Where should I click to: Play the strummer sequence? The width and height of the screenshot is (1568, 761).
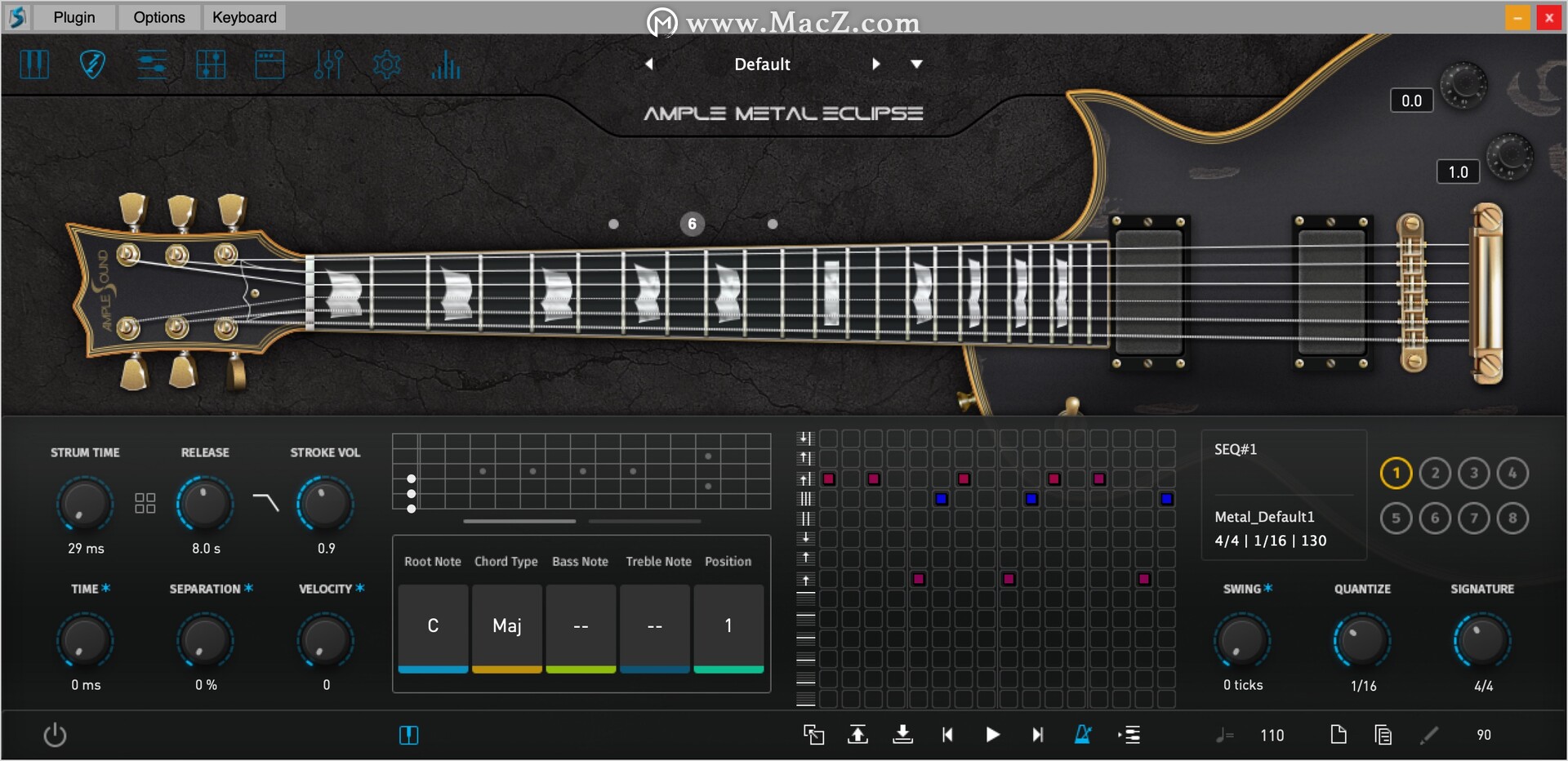click(992, 735)
